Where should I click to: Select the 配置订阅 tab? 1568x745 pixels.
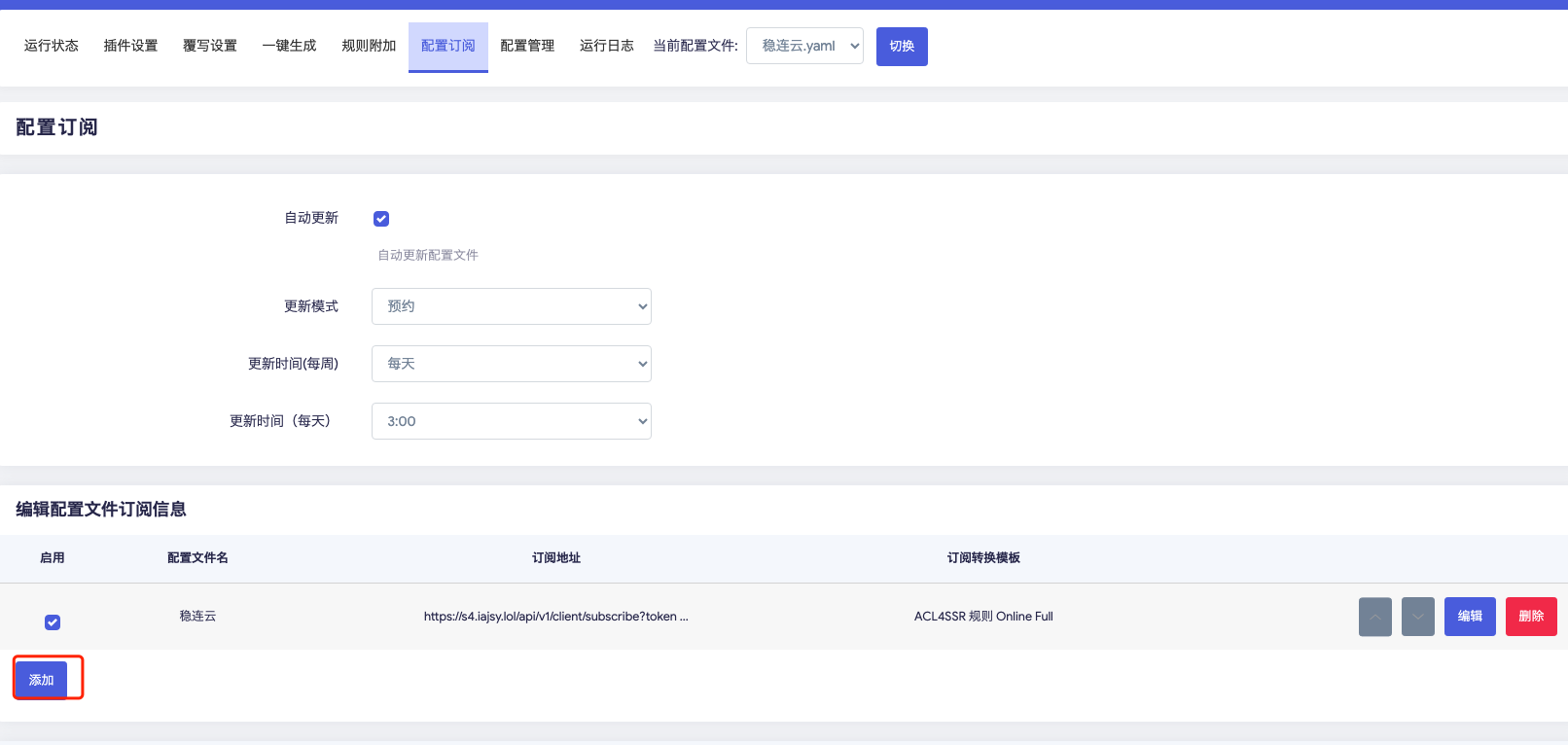coord(447,46)
